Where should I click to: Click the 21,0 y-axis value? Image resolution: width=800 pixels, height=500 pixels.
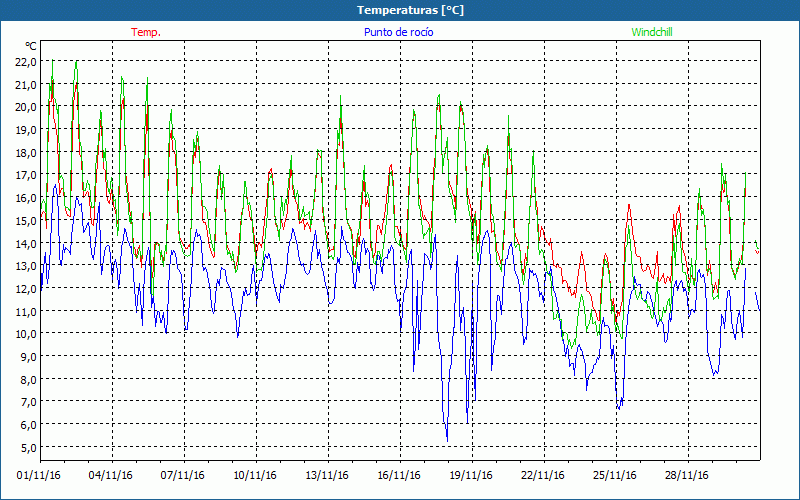coord(27,85)
